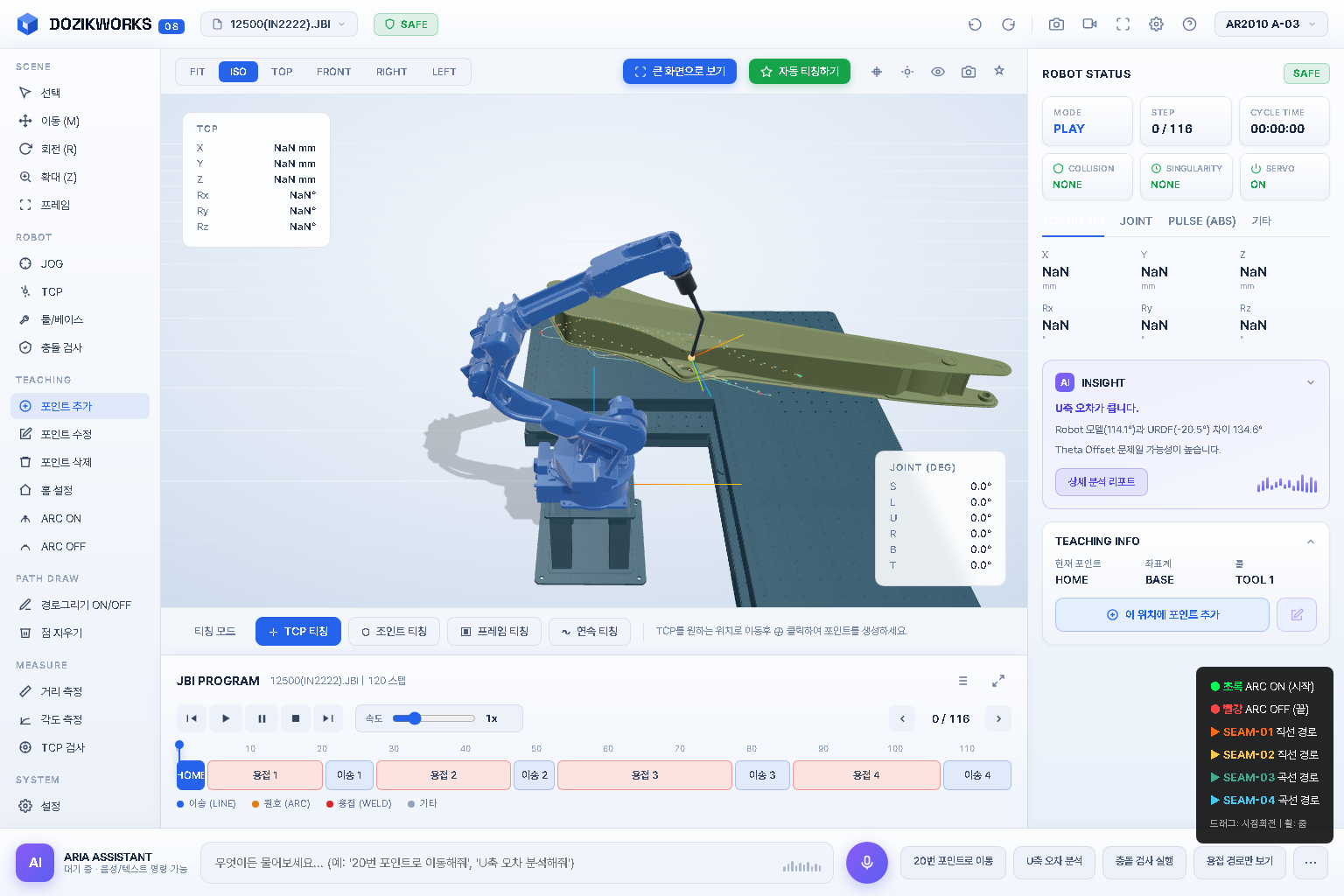The height and width of the screenshot is (896, 1344).
Task: Go to previous step with left chevron
Action: tap(902, 718)
